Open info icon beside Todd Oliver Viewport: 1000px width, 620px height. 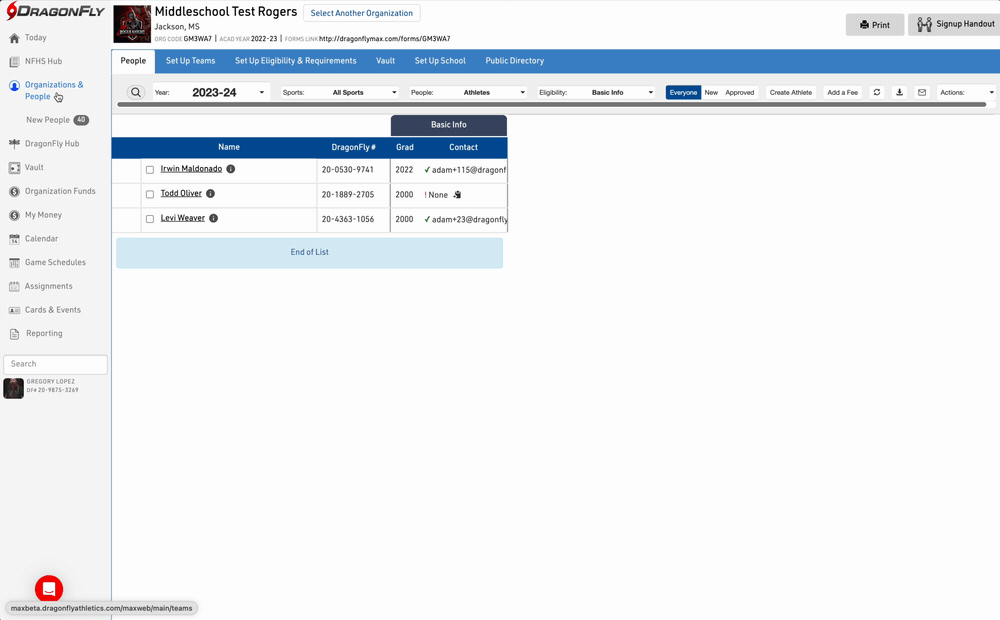(x=210, y=194)
